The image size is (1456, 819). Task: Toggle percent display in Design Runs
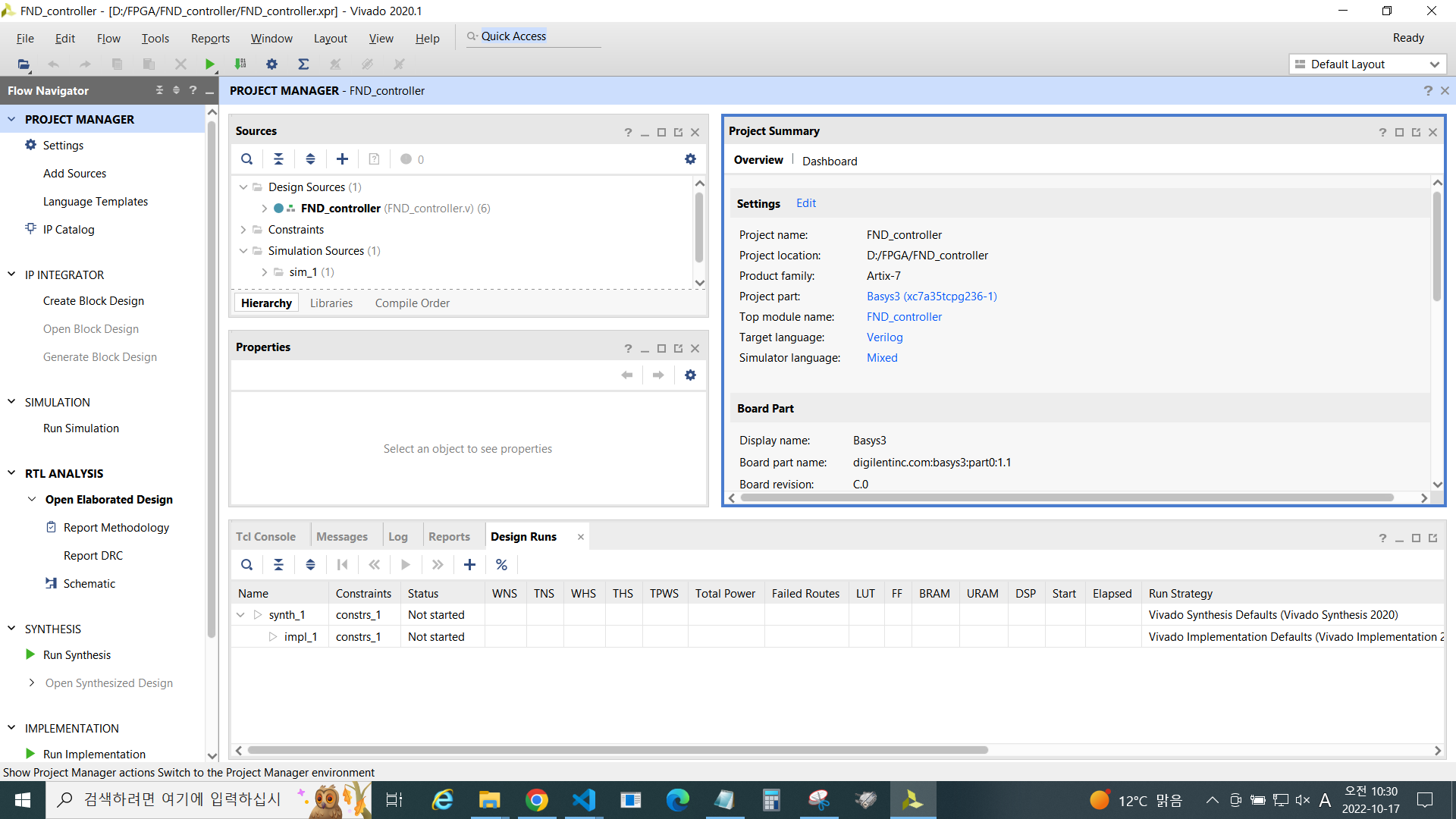[501, 565]
